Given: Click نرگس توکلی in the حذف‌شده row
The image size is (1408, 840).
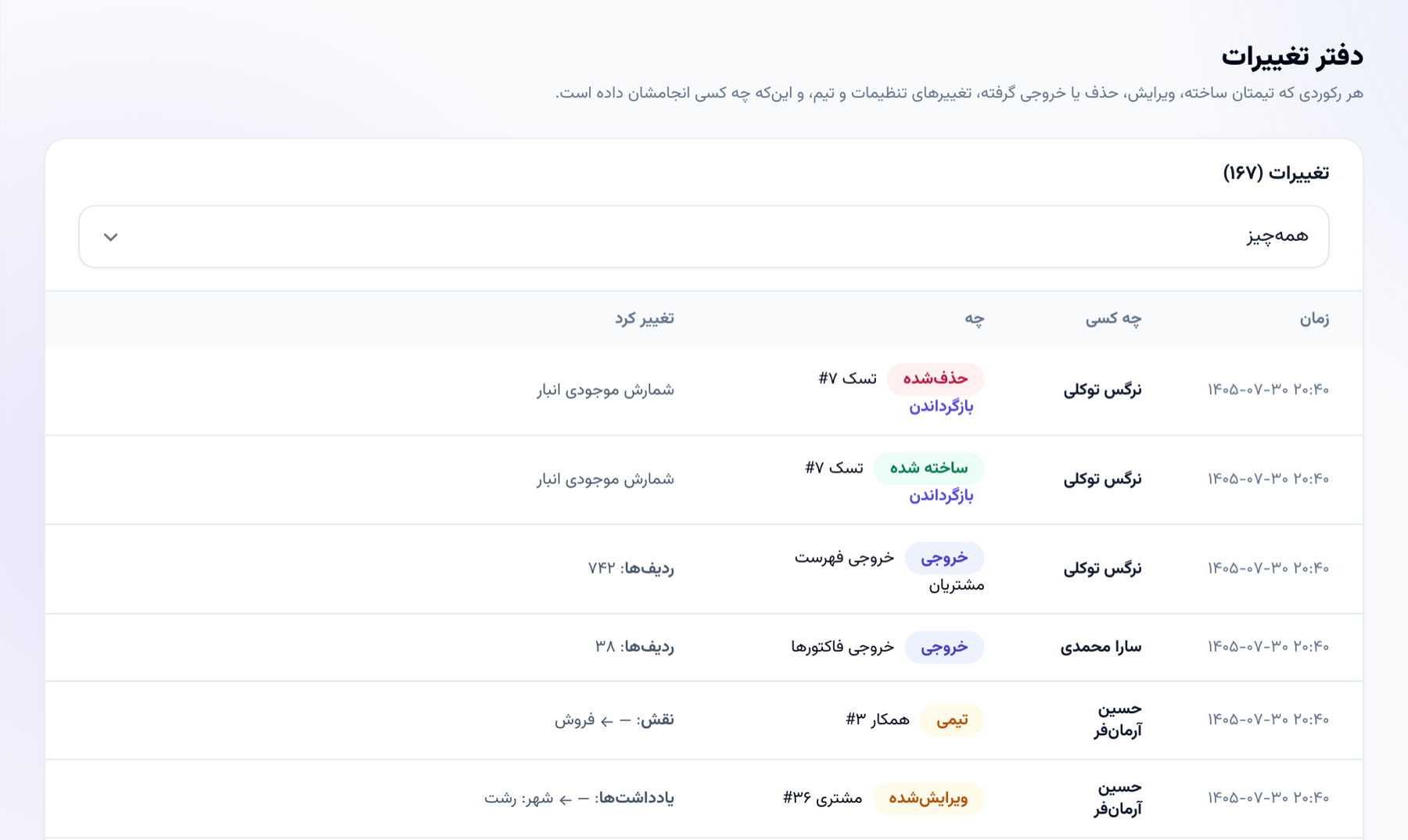Looking at the screenshot, I should point(1102,389).
